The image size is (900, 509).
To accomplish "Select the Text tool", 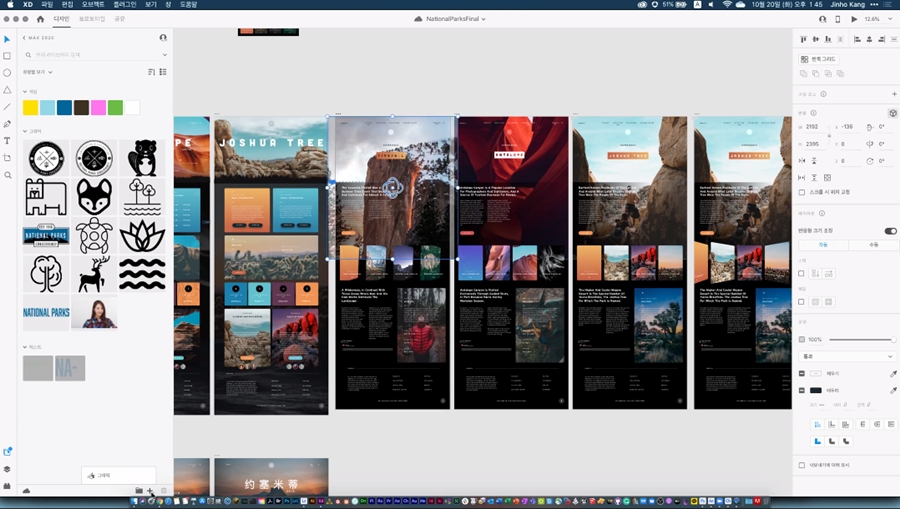I will click(x=7, y=141).
